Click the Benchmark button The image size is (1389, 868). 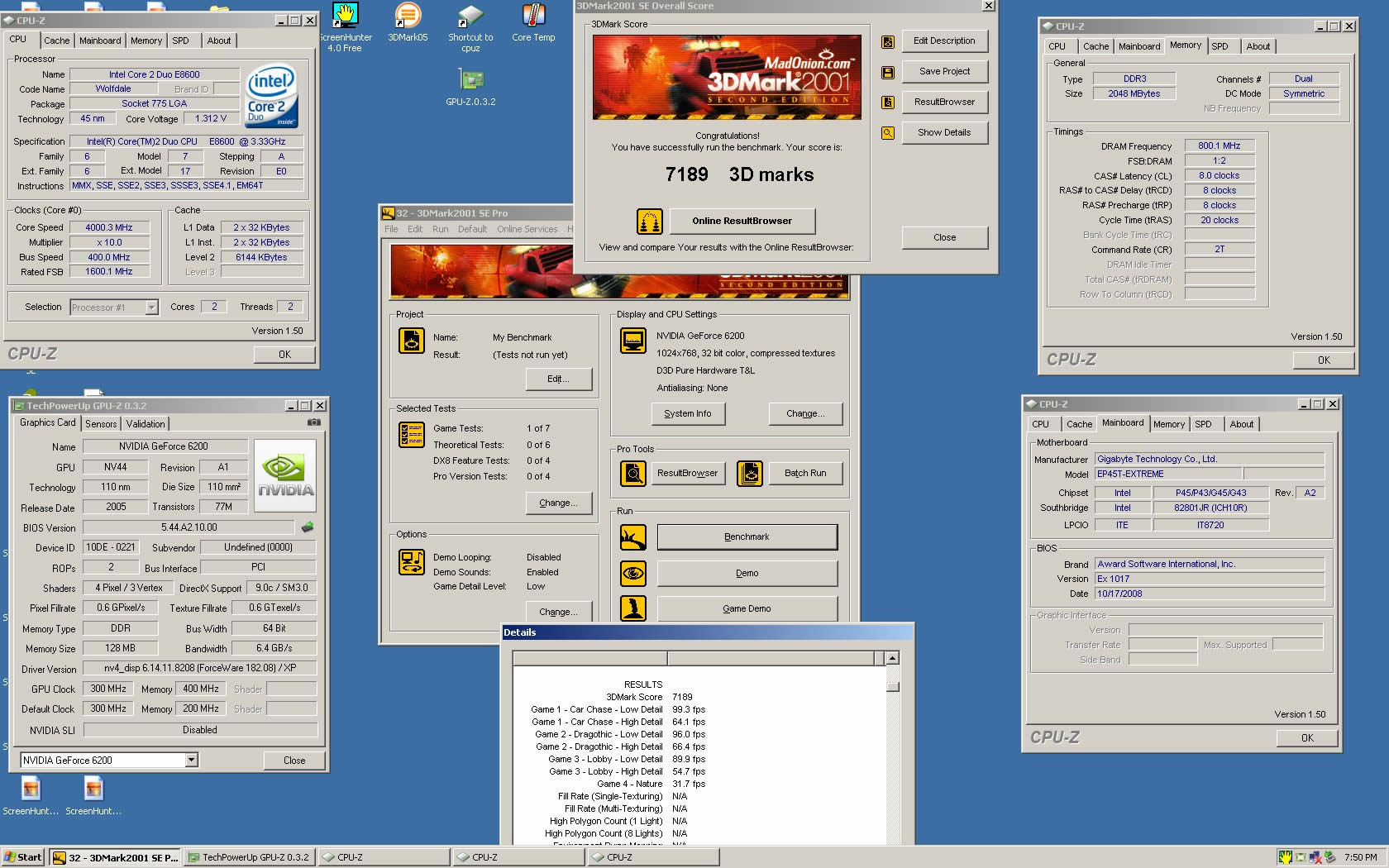(747, 537)
